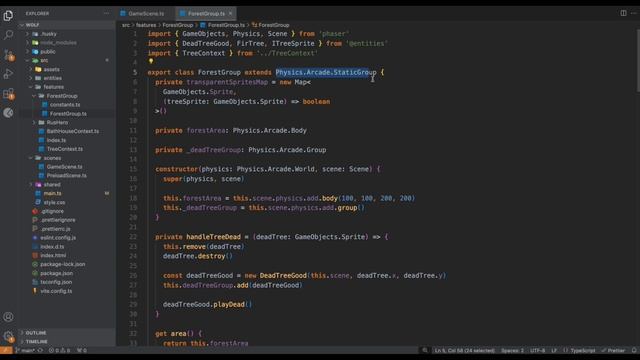Click the Prettier status bar item
The height and width of the screenshot is (360, 640).
pos(613,350)
